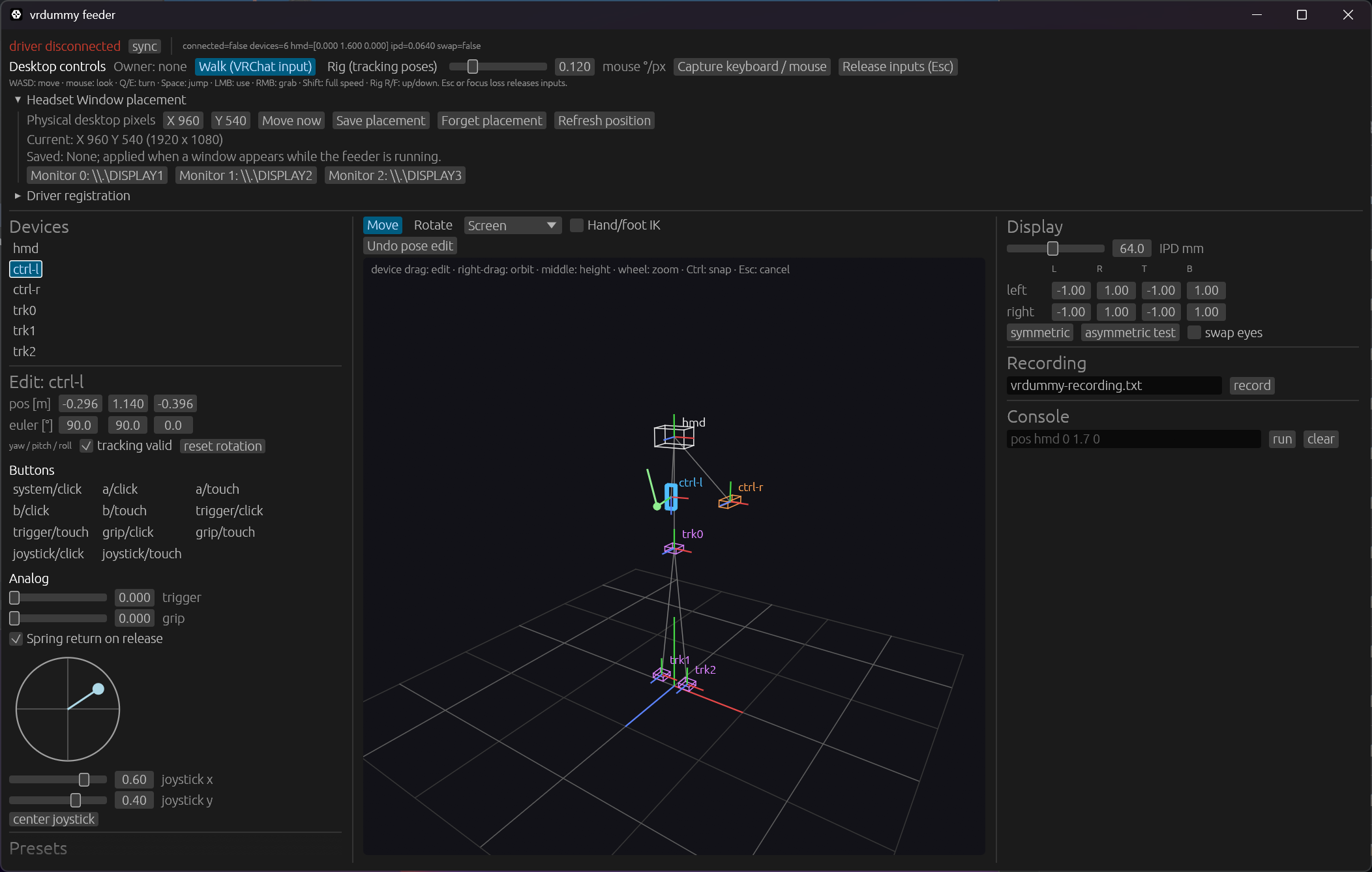Click Refresh position button
This screenshot has height=872, width=1372.
click(604, 121)
